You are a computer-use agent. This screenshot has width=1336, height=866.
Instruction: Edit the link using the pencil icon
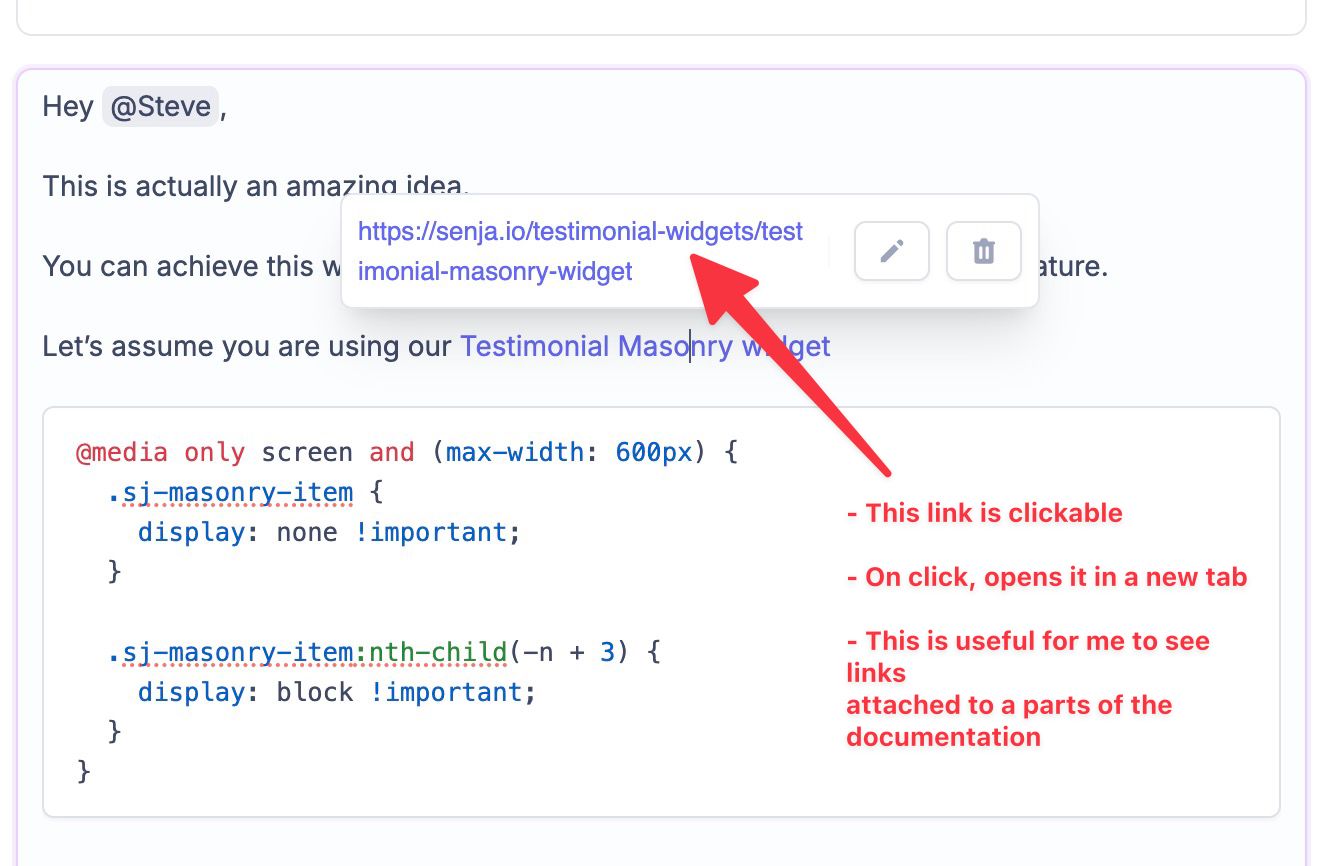[x=892, y=251]
